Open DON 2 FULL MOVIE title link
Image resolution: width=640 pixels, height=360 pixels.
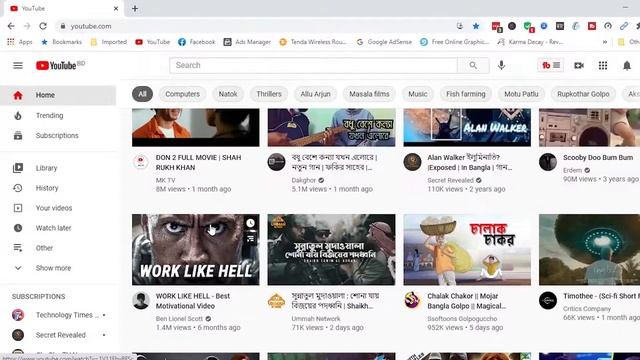198,162
